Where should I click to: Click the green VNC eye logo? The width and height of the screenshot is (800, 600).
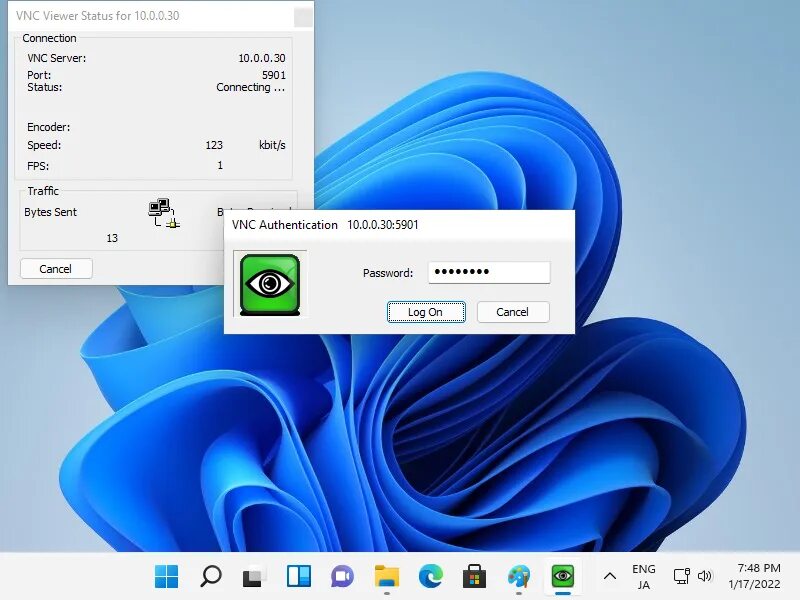coord(270,284)
